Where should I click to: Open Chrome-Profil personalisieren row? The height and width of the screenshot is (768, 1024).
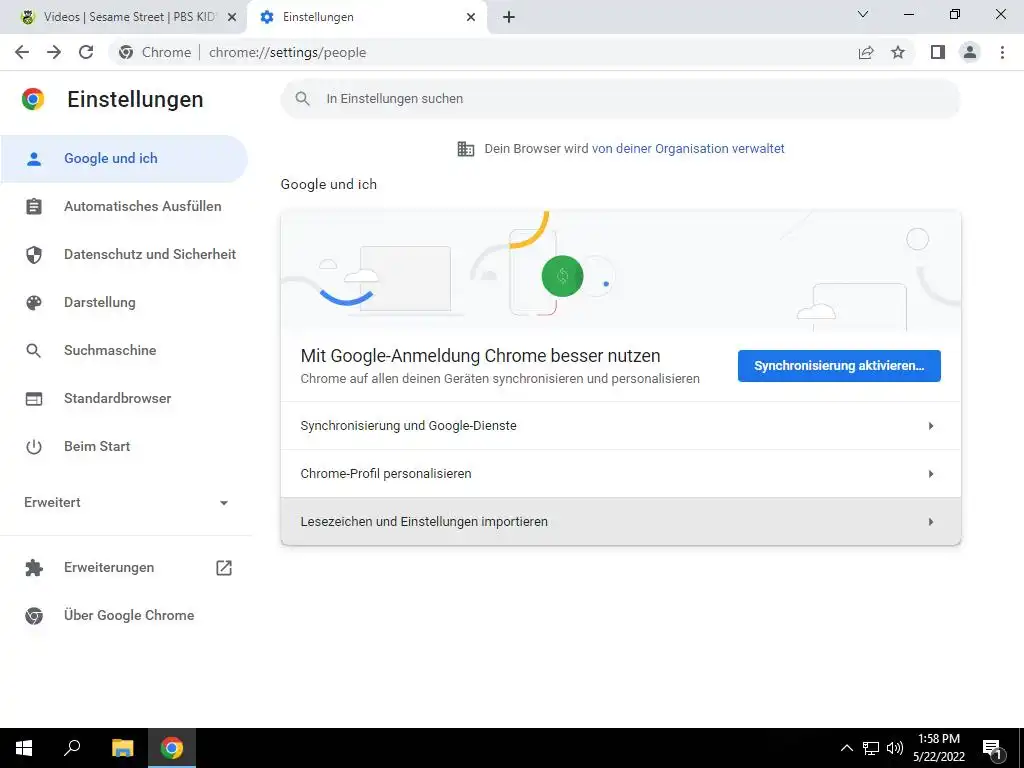coord(620,473)
